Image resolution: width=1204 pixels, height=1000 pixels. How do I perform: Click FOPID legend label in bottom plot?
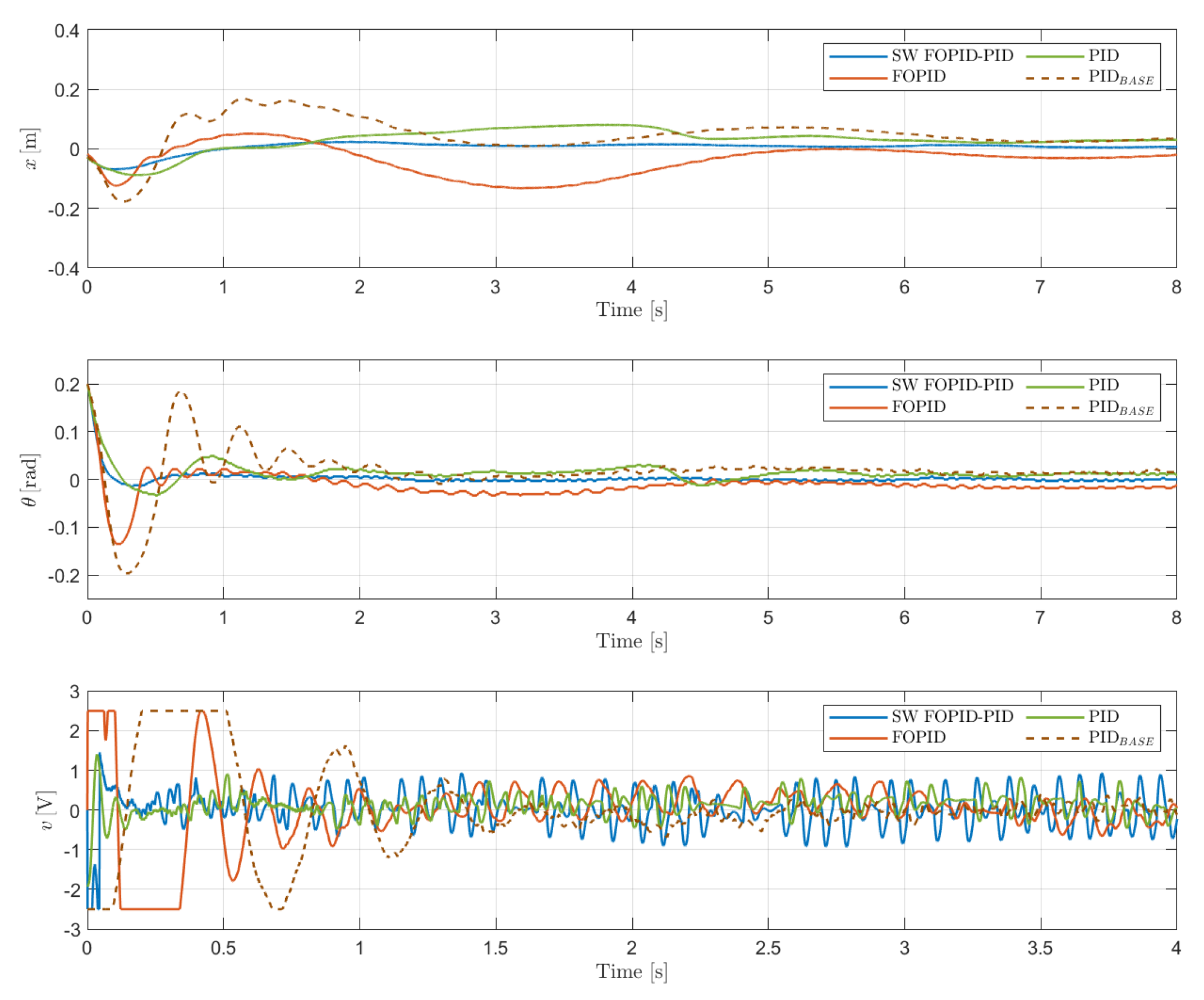point(918,737)
